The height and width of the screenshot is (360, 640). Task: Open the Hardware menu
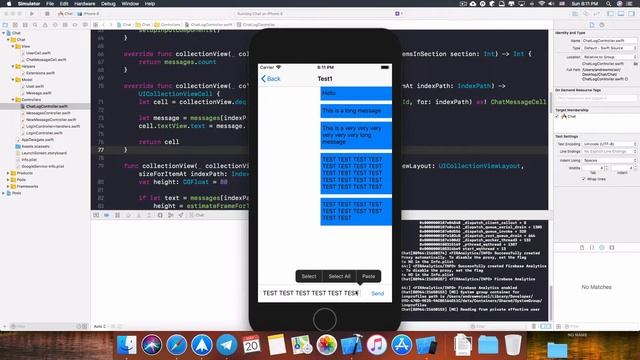pyautogui.click(x=84, y=4)
